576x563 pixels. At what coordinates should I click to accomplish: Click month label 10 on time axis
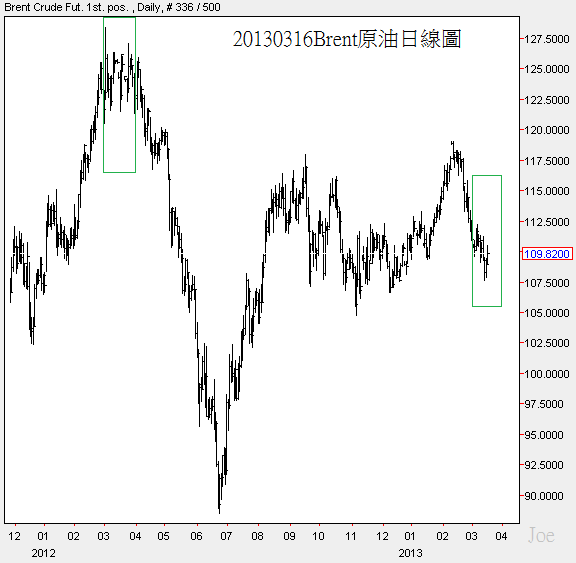point(318,536)
